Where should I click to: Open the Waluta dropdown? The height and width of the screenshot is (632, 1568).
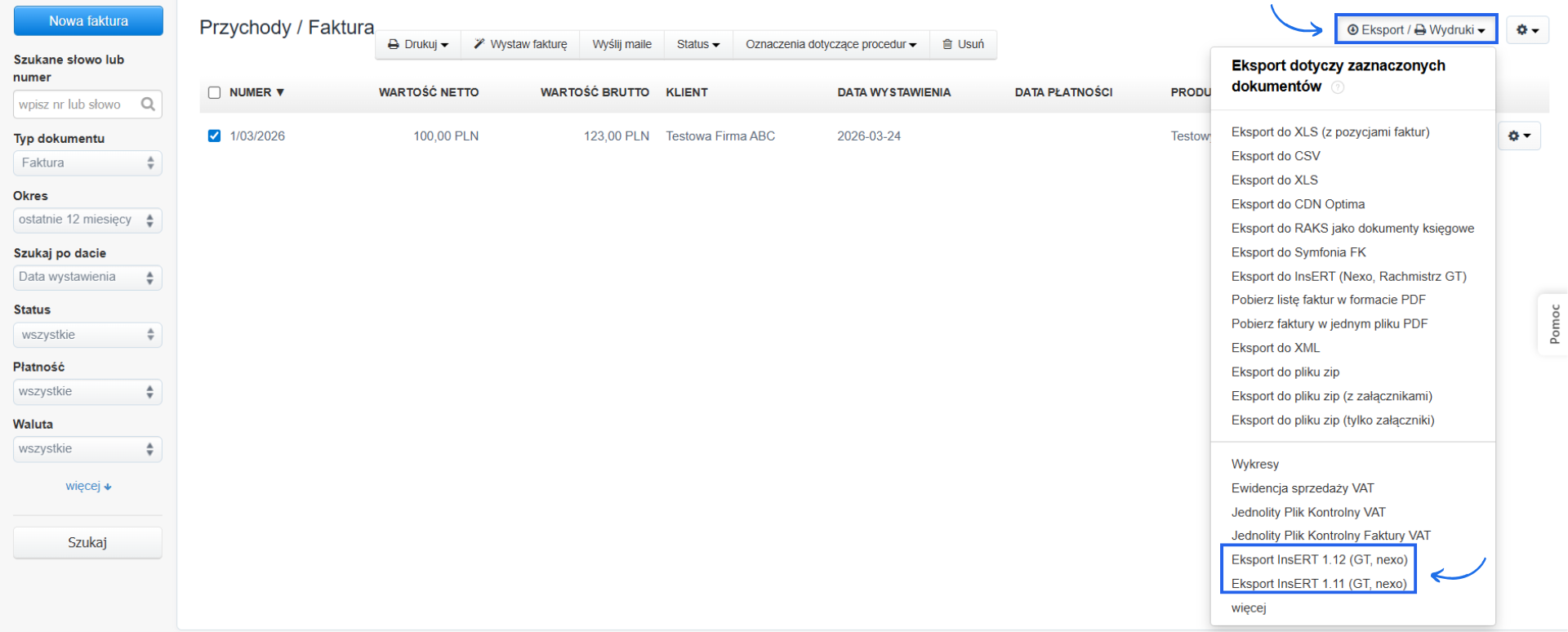pos(87,449)
